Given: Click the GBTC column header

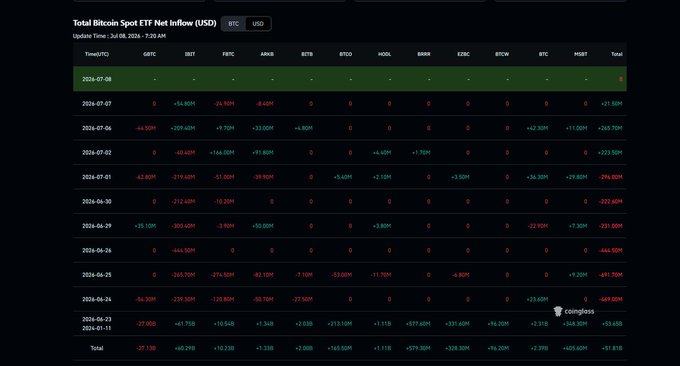Looking at the screenshot, I should pyautogui.click(x=149, y=54).
